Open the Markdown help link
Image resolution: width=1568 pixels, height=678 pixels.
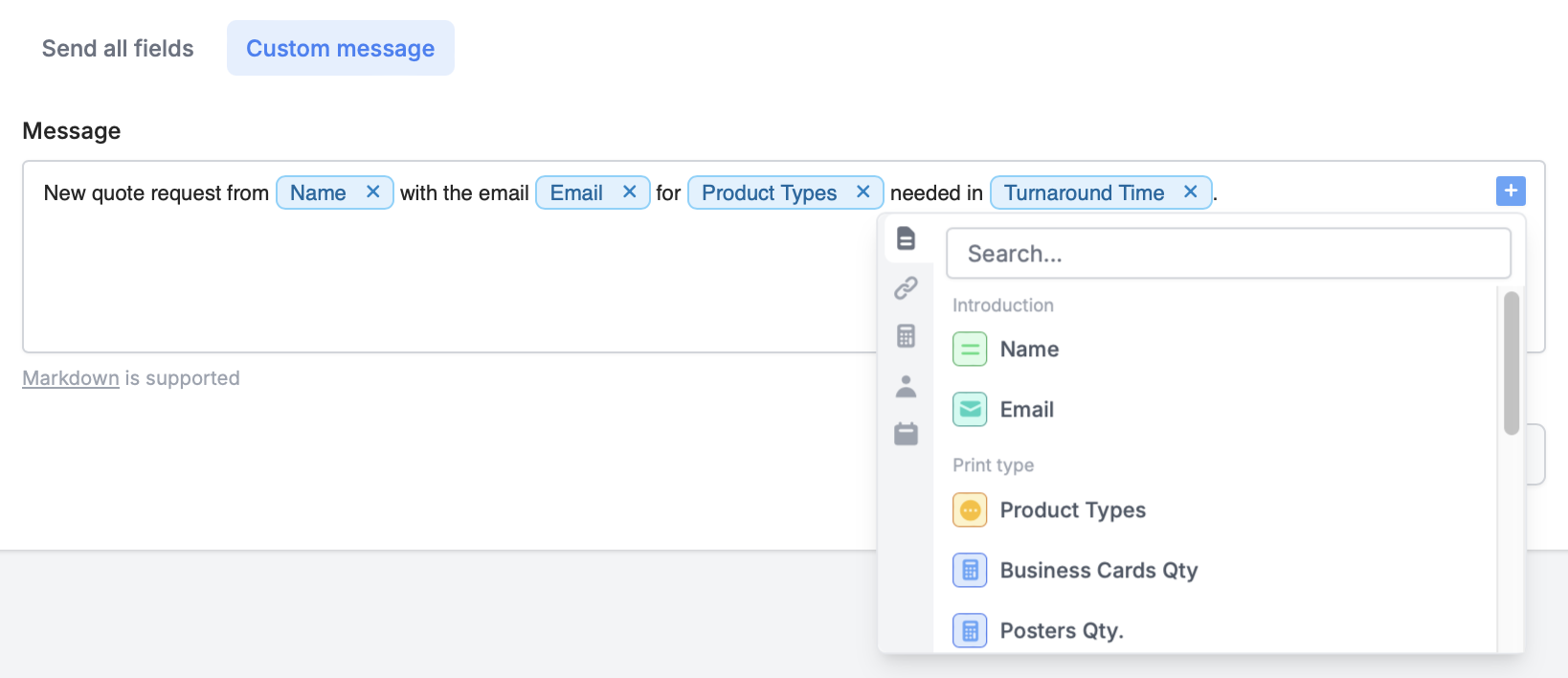coord(71,378)
